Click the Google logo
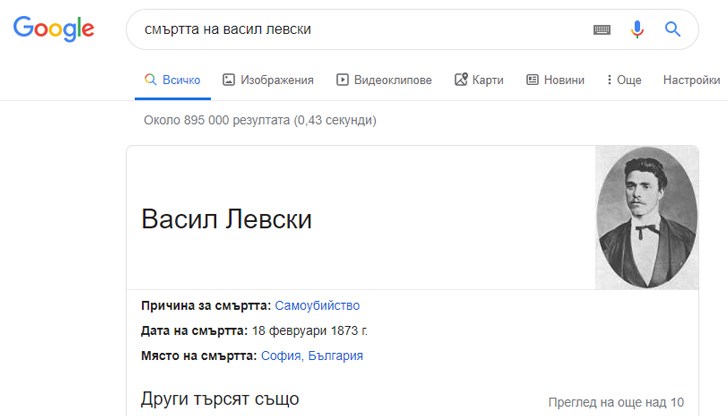 [54, 29]
